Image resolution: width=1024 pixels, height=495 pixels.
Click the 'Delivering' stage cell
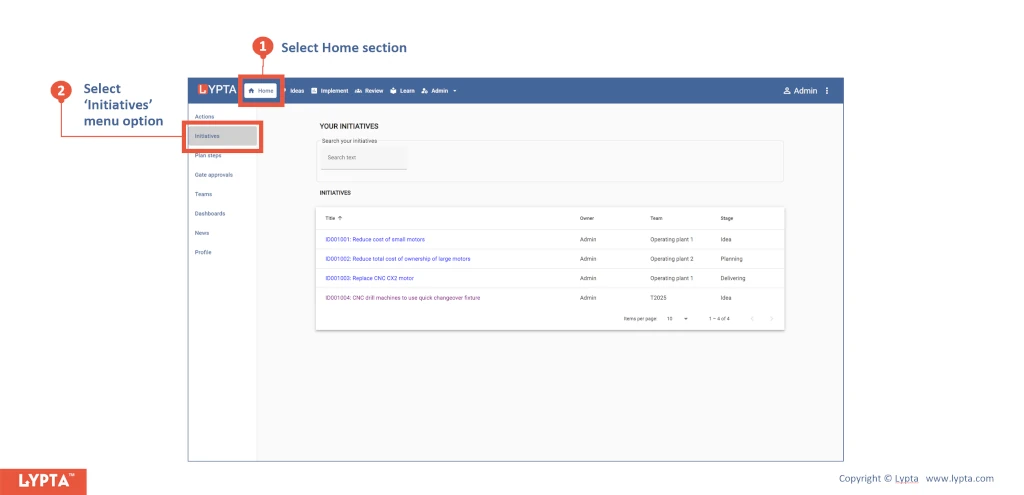733,278
